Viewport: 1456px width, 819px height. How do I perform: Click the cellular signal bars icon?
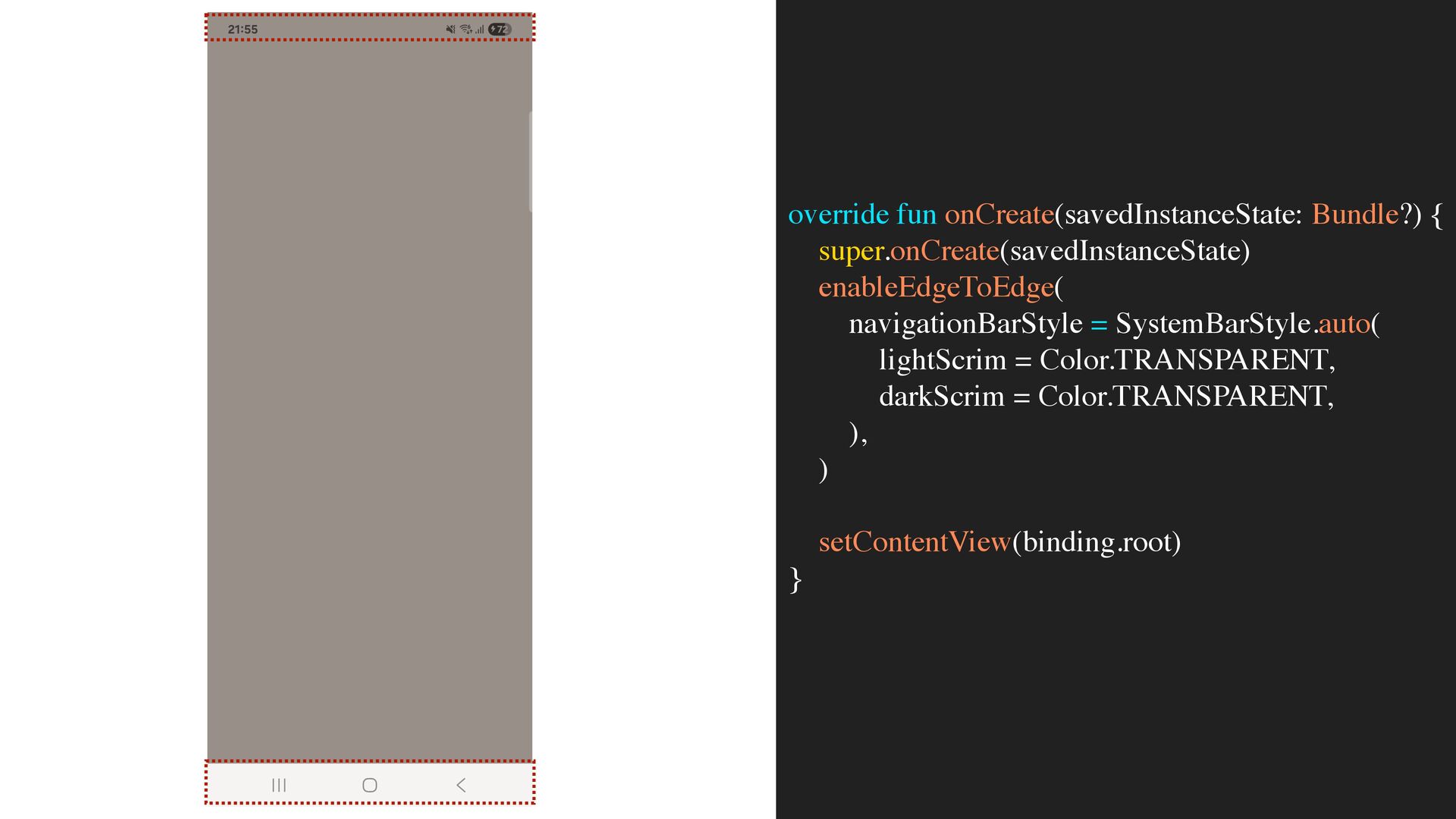[479, 30]
